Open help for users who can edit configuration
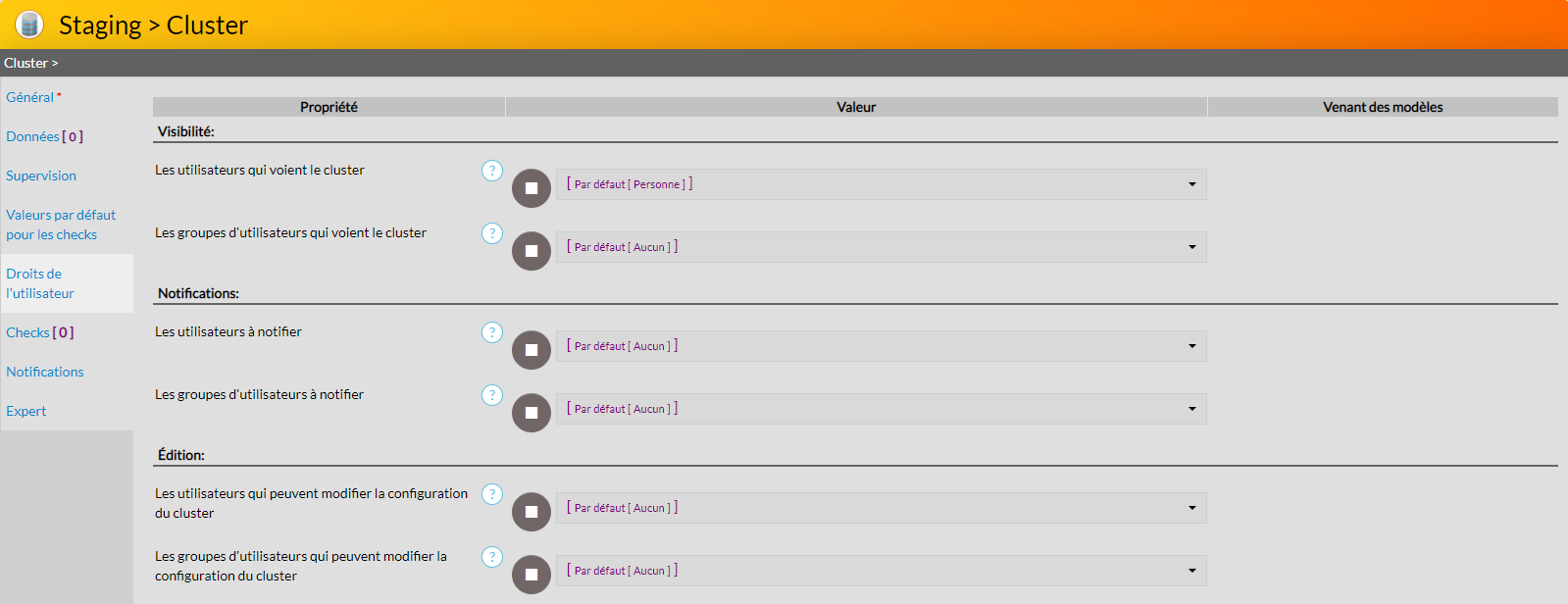This screenshot has width=1568, height=604. 492,494
